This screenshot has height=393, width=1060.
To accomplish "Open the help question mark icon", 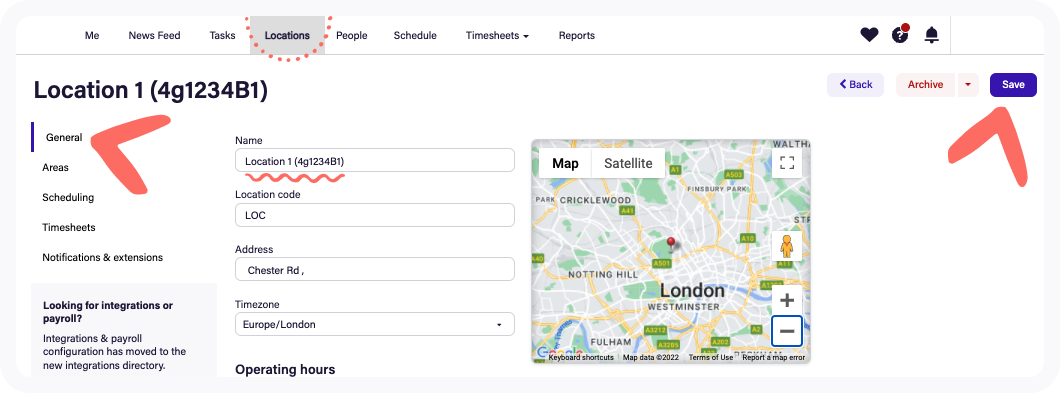I will pos(900,34).
